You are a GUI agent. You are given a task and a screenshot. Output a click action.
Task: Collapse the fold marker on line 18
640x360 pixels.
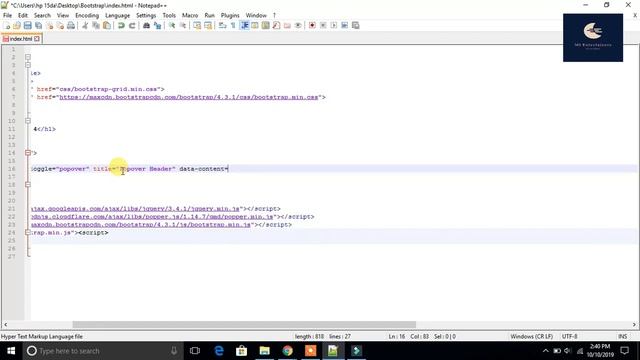pos(28,184)
